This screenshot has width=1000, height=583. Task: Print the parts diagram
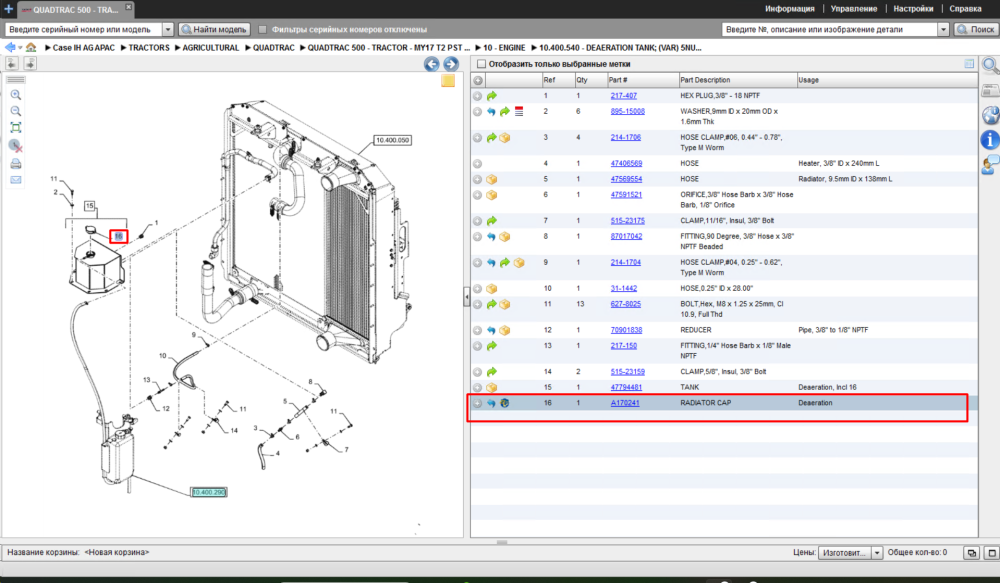click(x=16, y=164)
